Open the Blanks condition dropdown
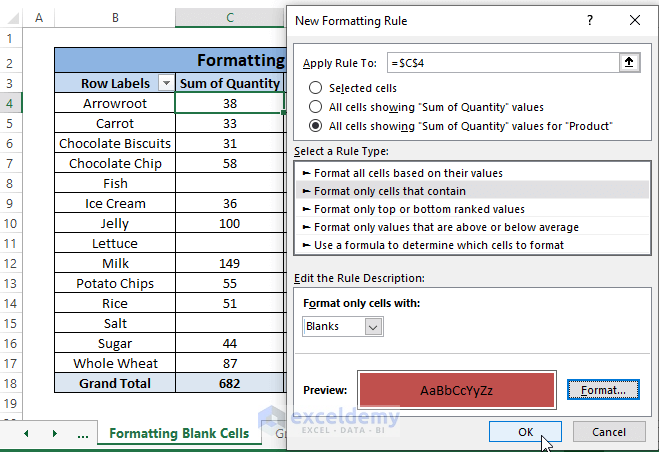Screen dimensions: 659x452 (x=374, y=326)
